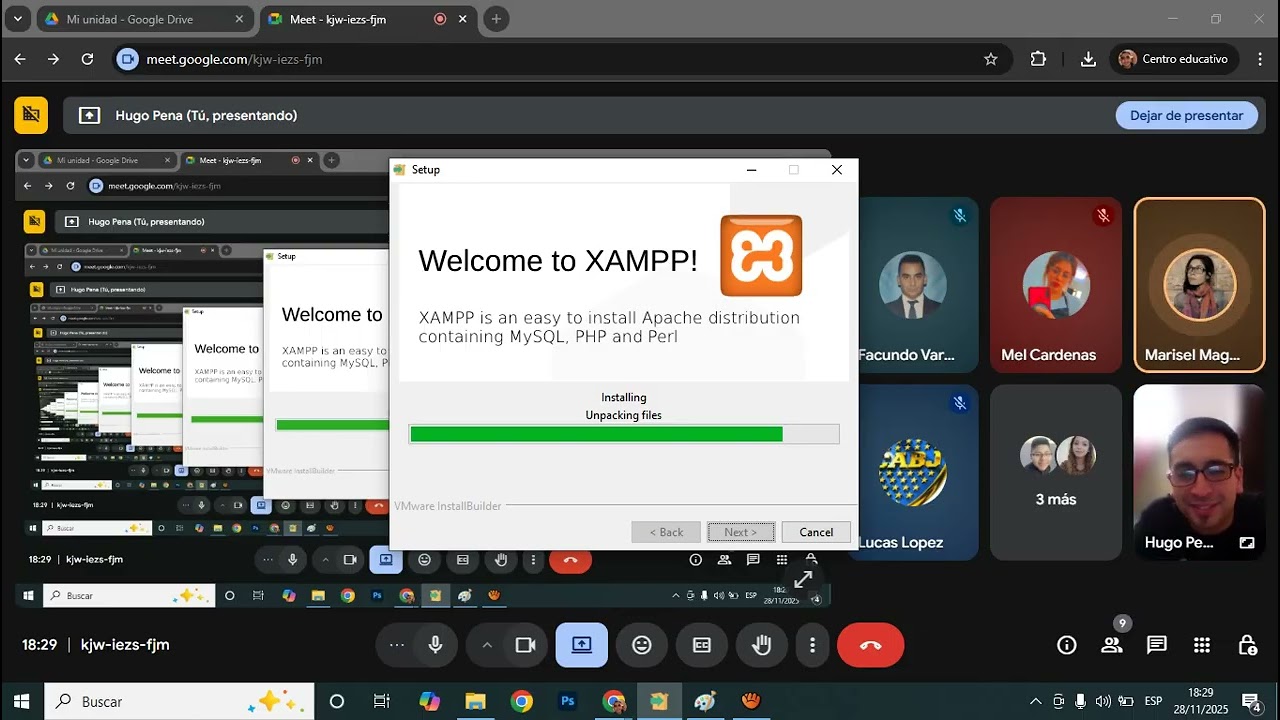Go forward in Chrome history
This screenshot has height=720, width=1280.
53,59
